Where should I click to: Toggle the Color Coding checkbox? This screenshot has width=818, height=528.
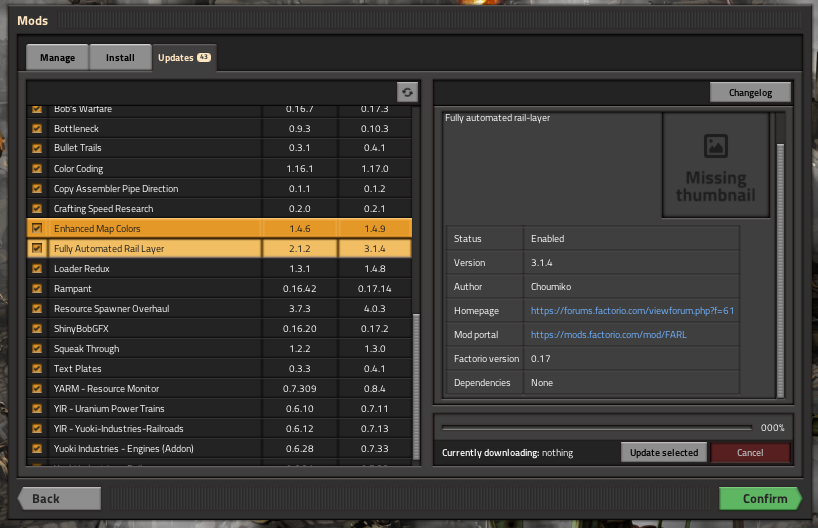(37, 169)
